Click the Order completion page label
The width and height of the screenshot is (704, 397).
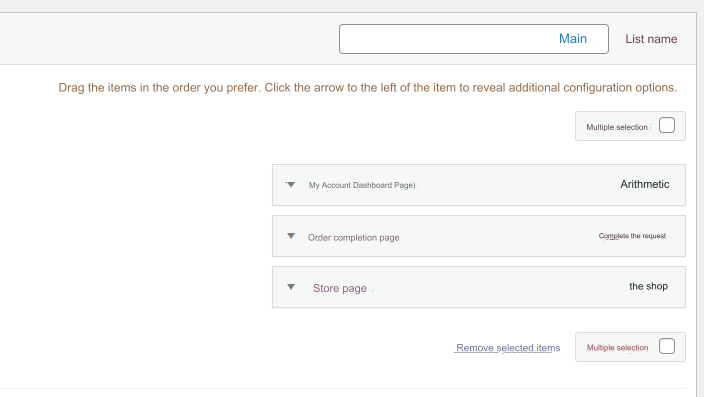[x=353, y=238]
